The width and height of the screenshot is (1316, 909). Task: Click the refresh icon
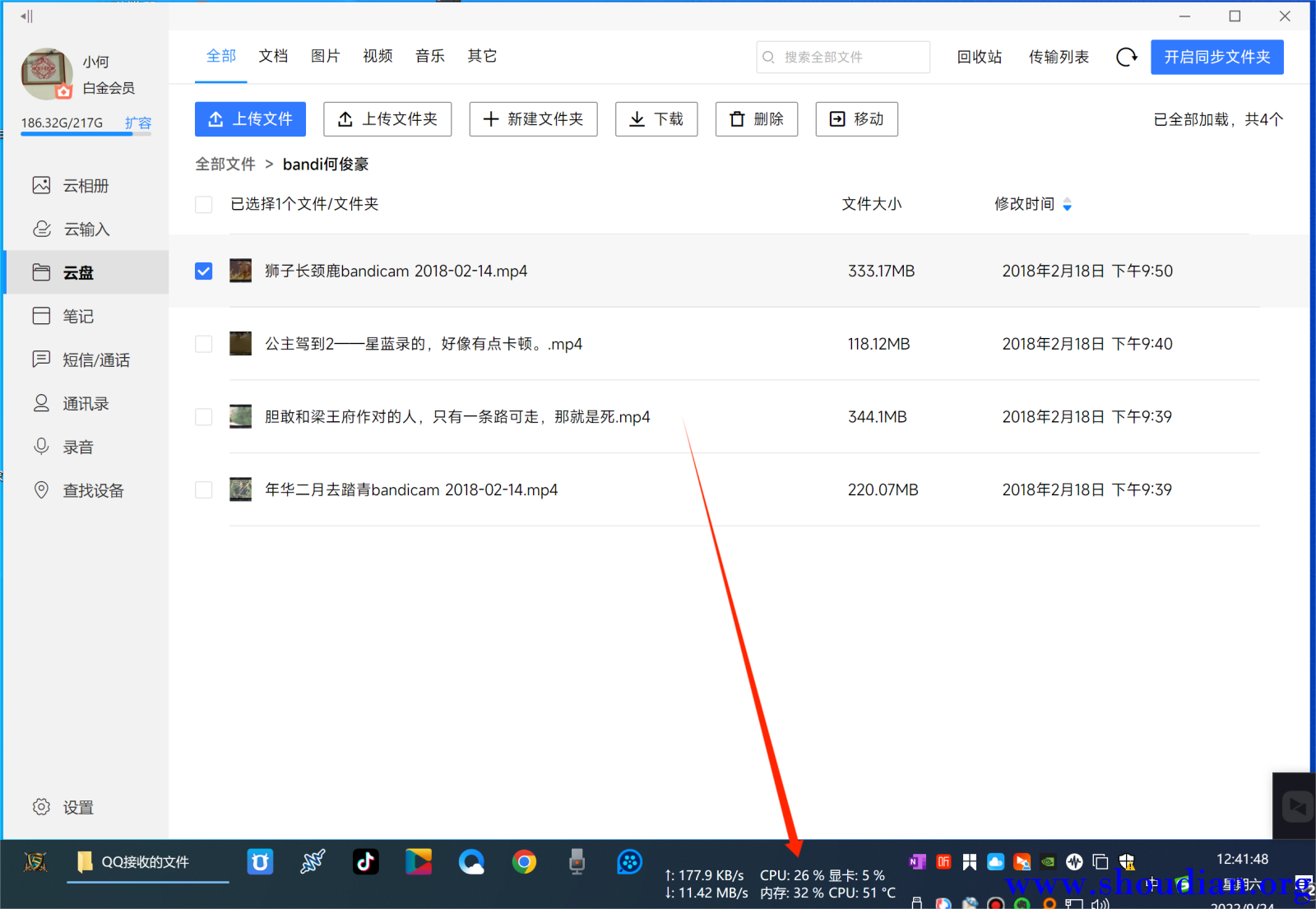[x=1127, y=57]
